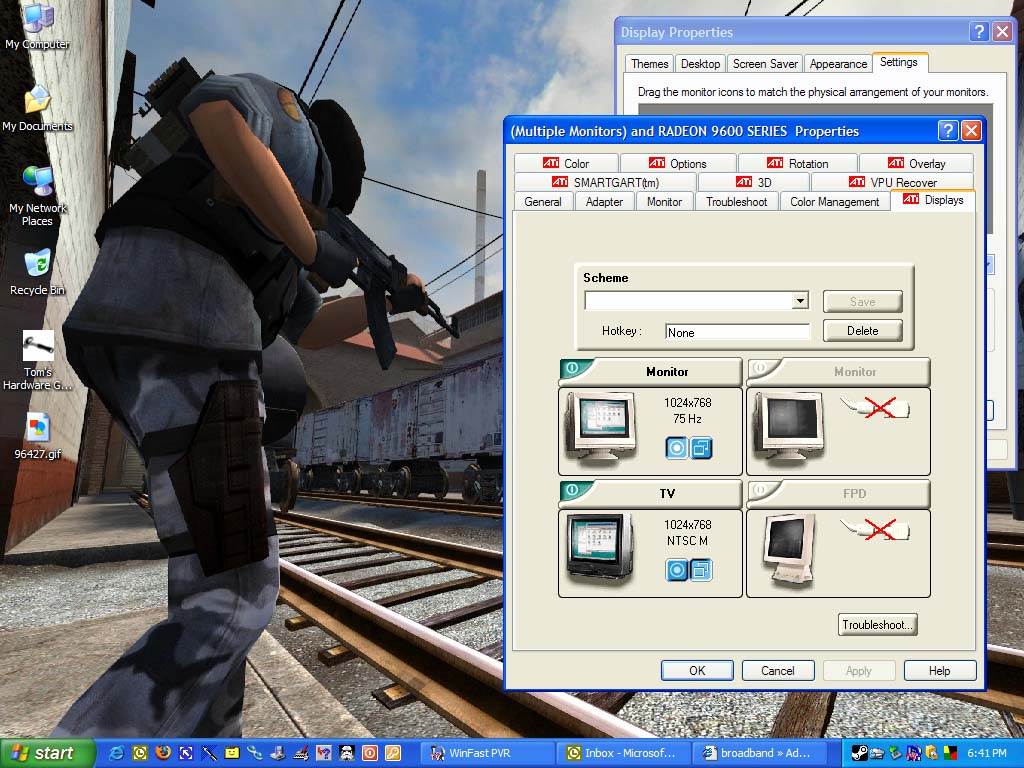
Task: Switch to Desktop tab in Display Properties
Action: coord(700,64)
